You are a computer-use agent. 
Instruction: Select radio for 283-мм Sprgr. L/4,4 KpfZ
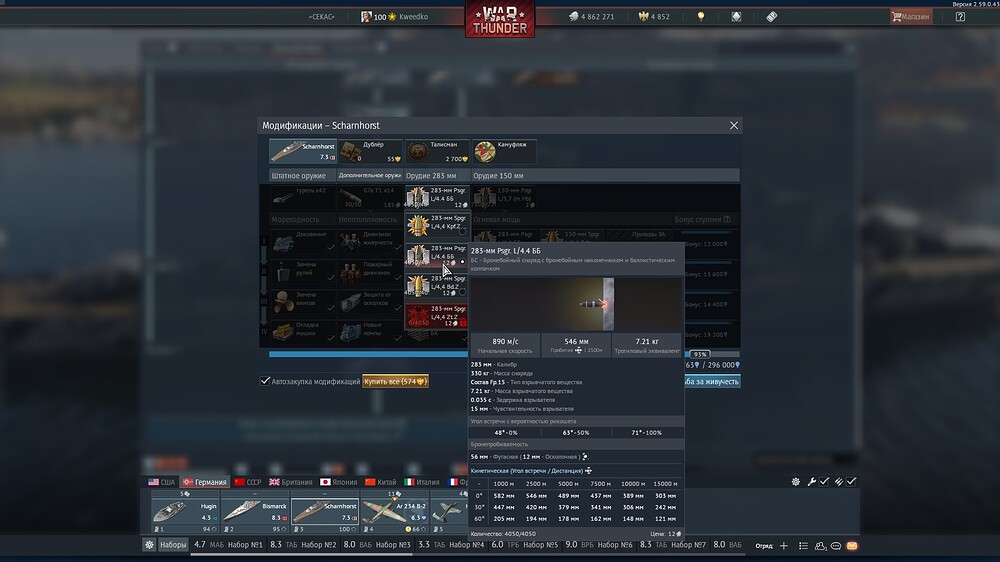pos(462,232)
